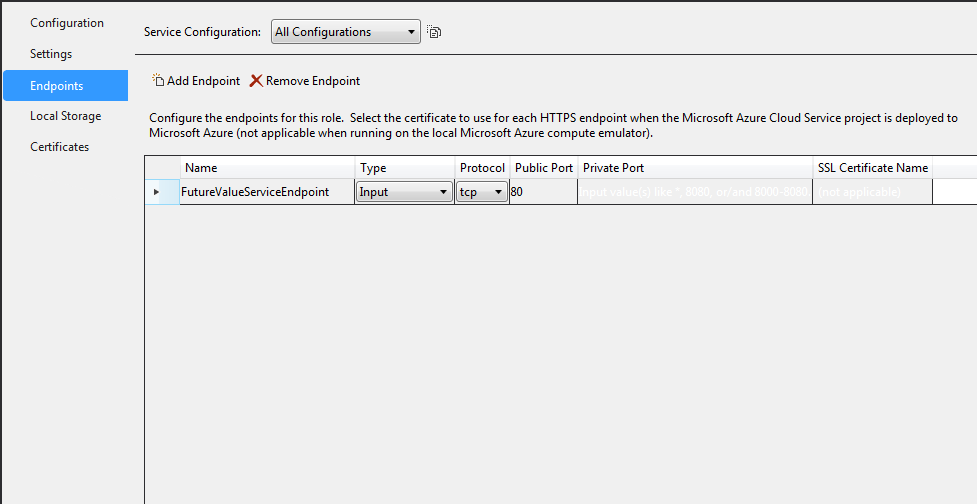Click the SSL Certificate Name cell
977x504 pixels.
(x=872, y=192)
